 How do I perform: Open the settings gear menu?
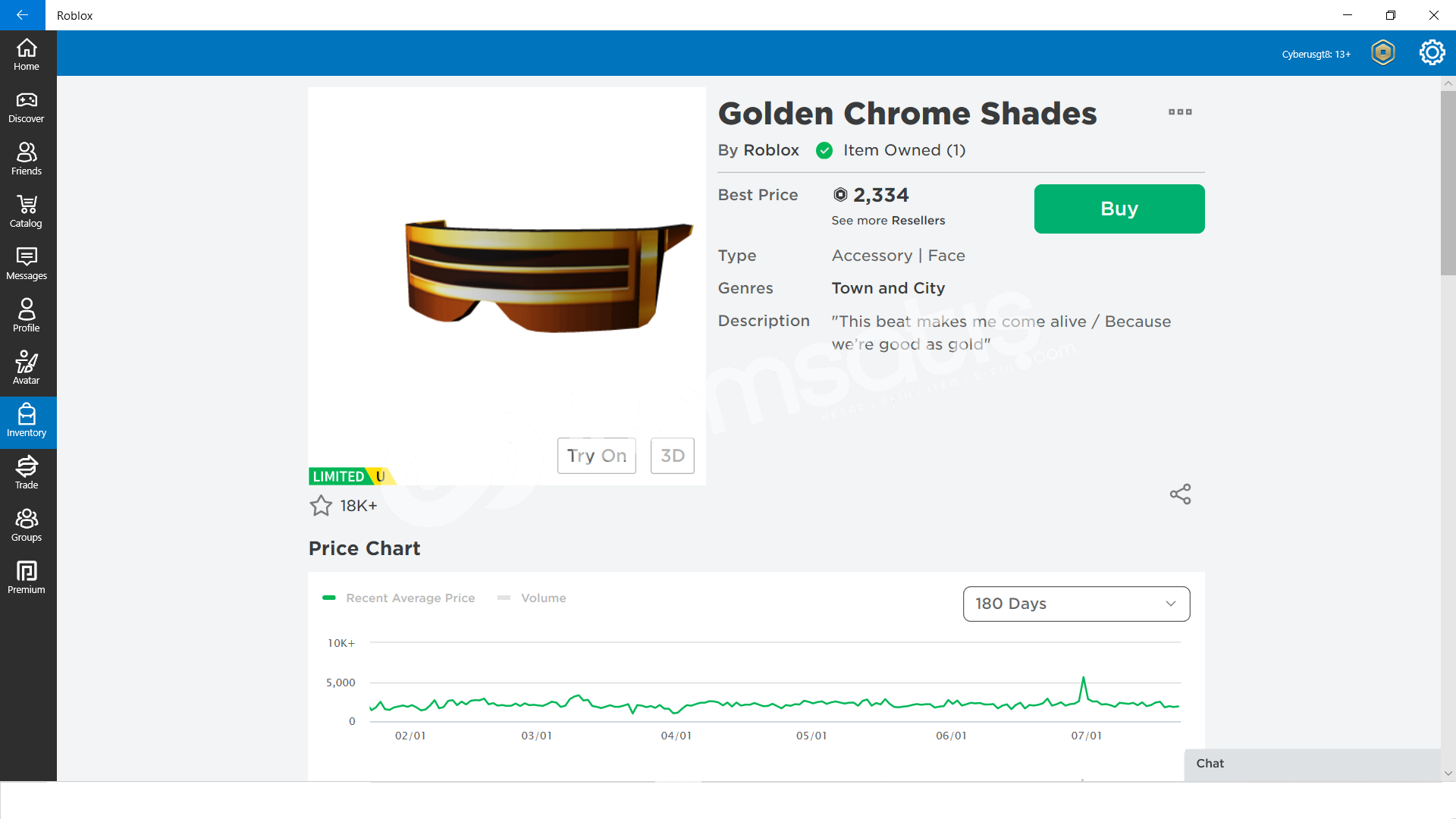click(1432, 53)
